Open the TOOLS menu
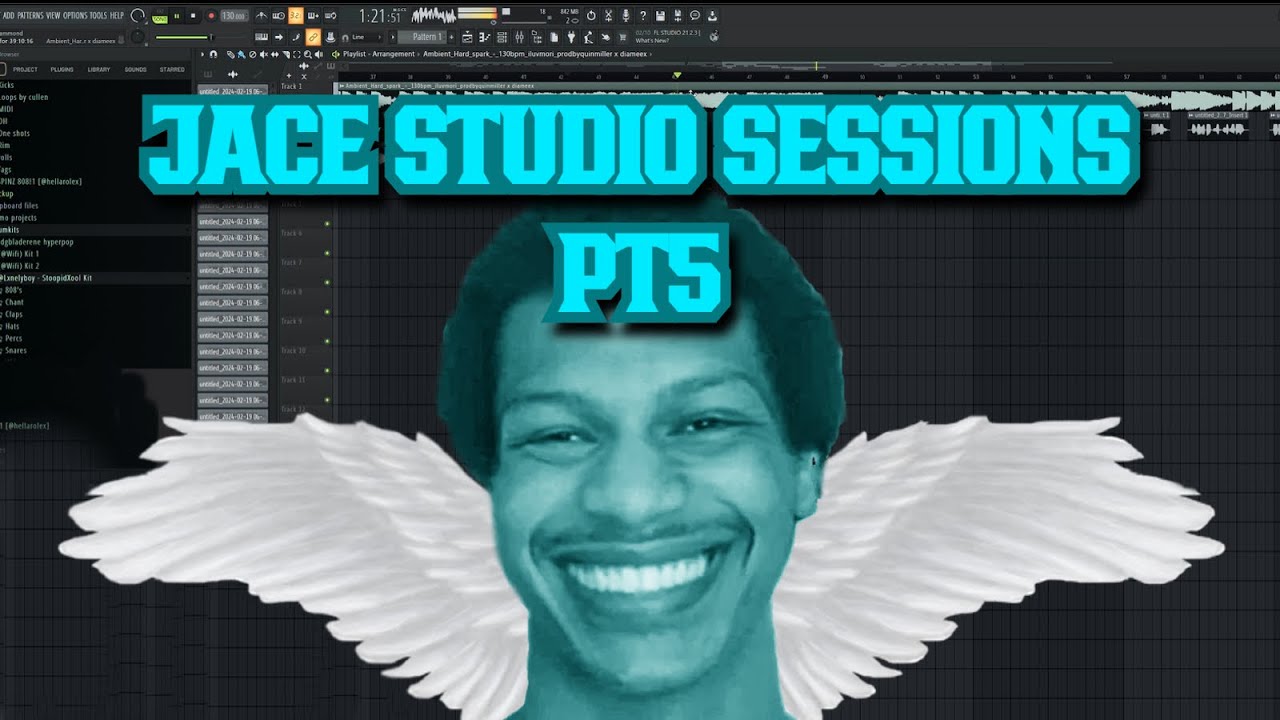1280x720 pixels. point(98,16)
